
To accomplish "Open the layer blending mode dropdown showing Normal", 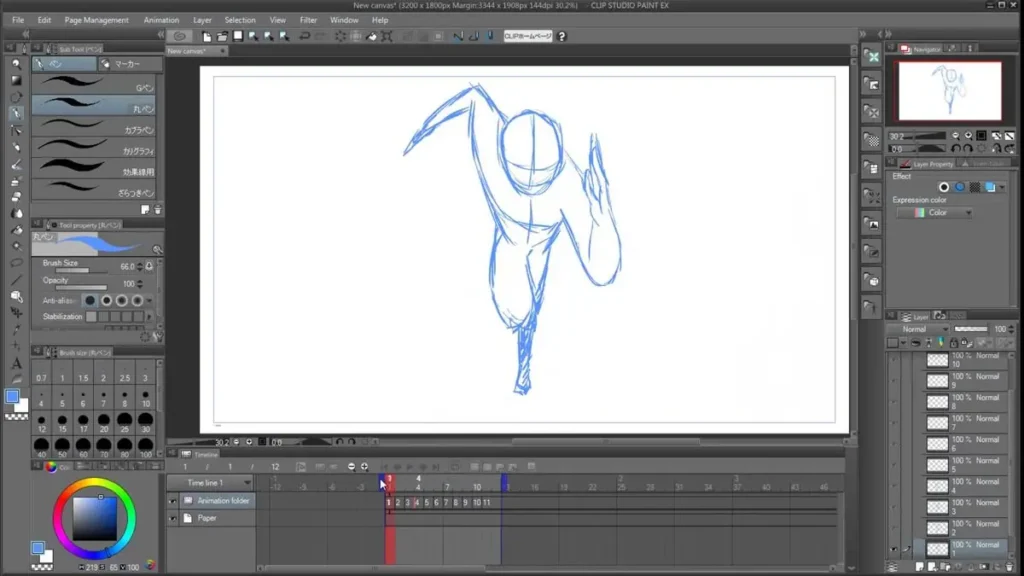I will pos(915,329).
